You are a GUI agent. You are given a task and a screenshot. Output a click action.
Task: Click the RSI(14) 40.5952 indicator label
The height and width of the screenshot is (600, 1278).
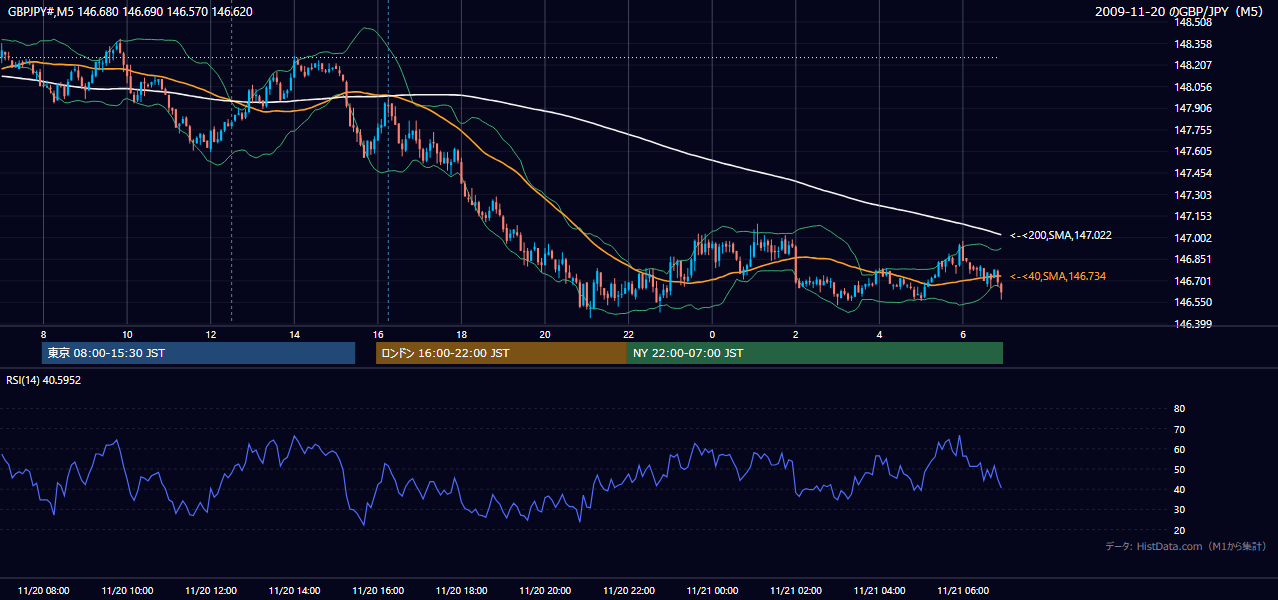click(44, 380)
